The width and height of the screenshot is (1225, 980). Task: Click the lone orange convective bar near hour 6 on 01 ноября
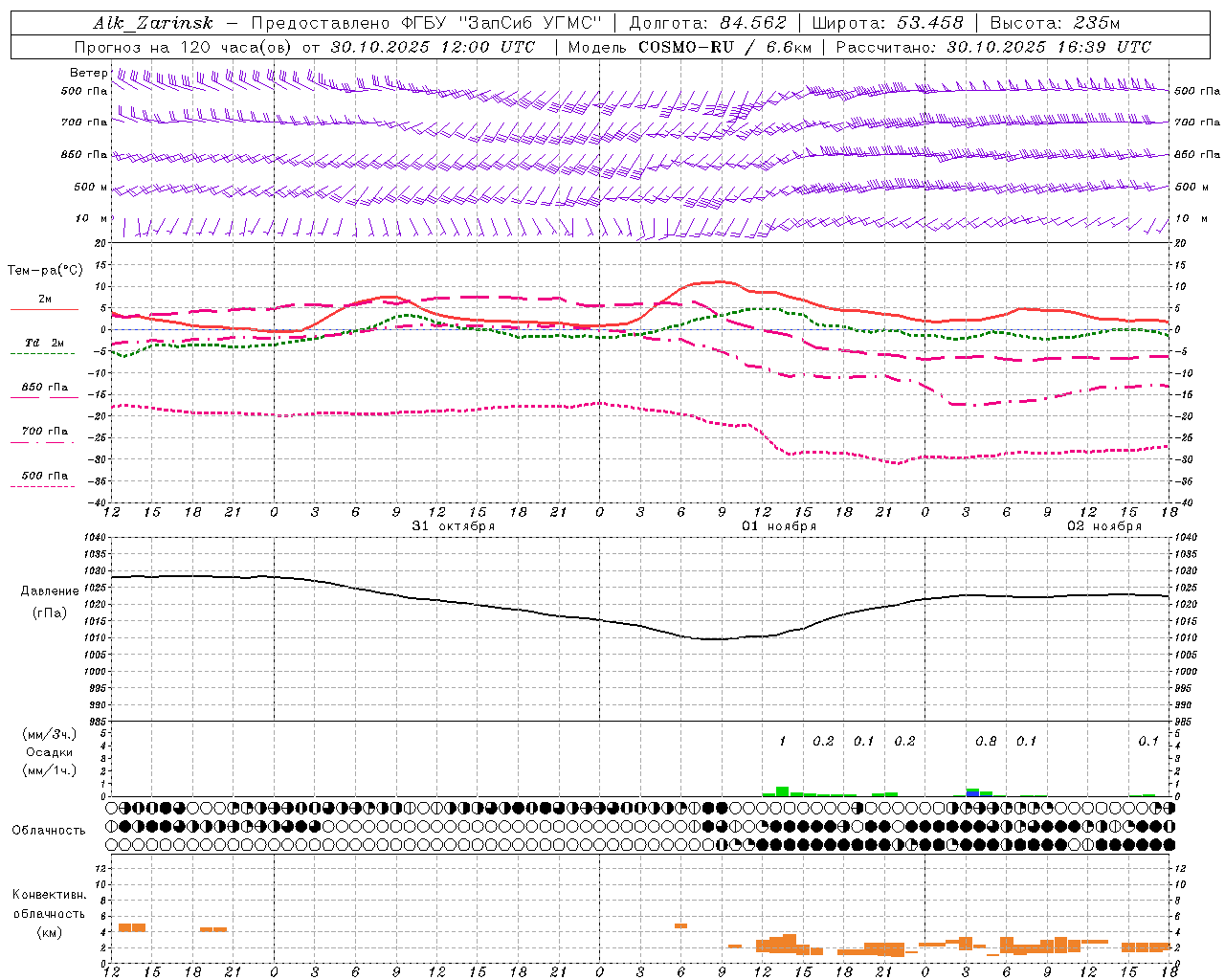[x=680, y=925]
